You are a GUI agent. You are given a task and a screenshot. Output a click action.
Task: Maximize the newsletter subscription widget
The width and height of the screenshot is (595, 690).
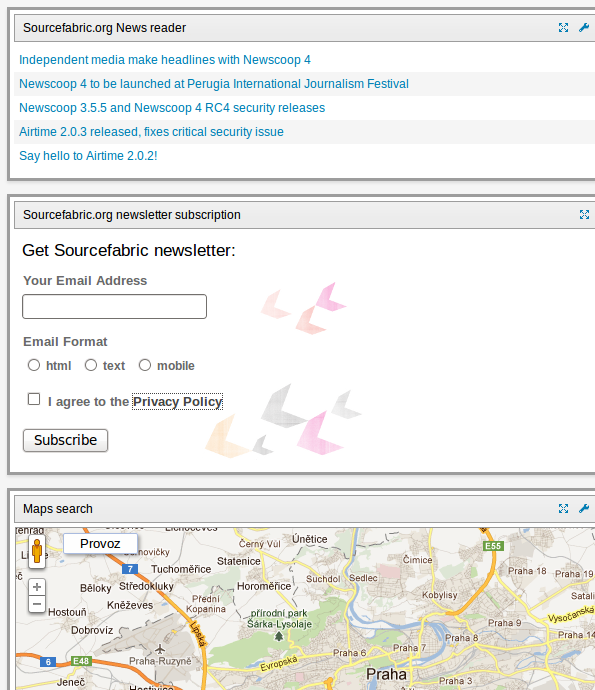[584, 214]
